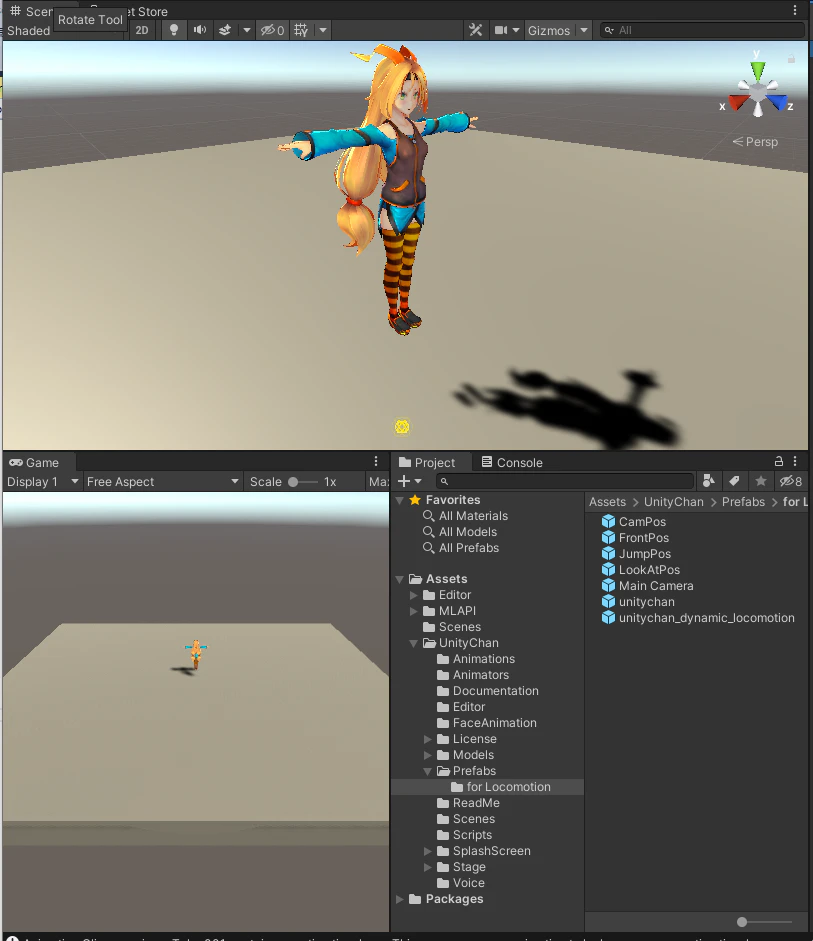The width and height of the screenshot is (813, 941).
Task: Select All Prefabs saved search
Action: coord(469,547)
